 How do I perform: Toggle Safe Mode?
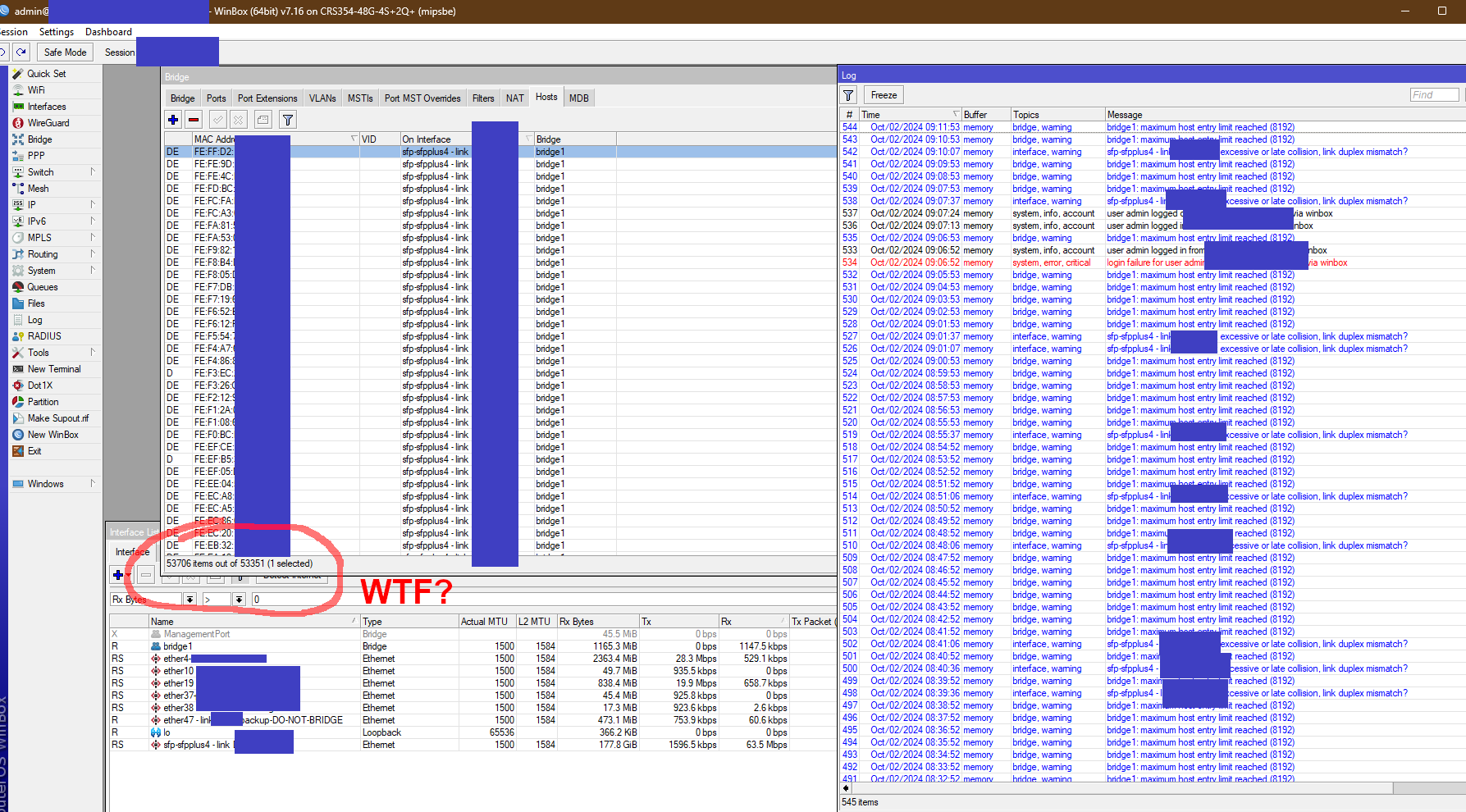coord(64,51)
